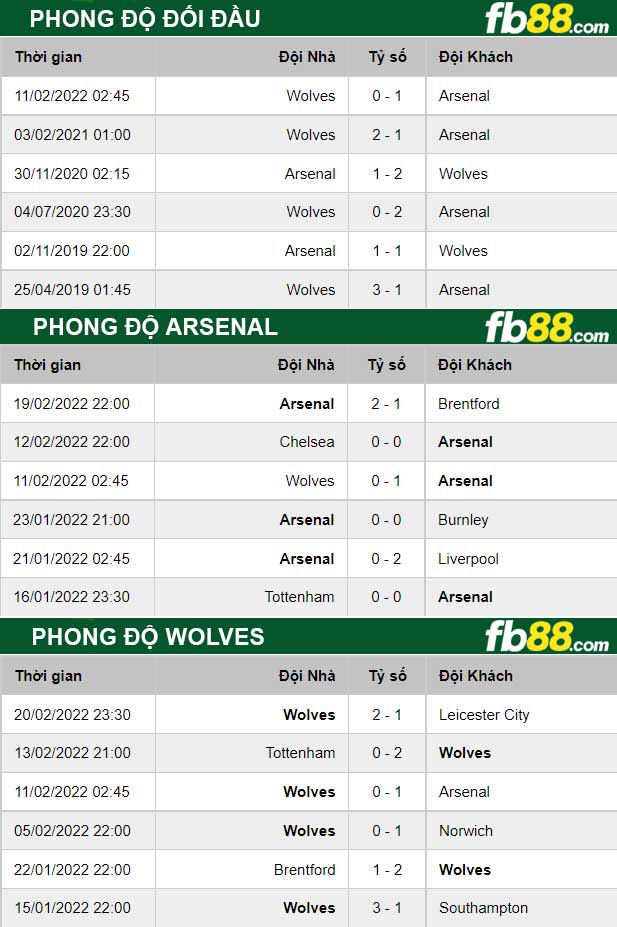Click the Đội Khách header in the Wolves form table

(x=475, y=676)
